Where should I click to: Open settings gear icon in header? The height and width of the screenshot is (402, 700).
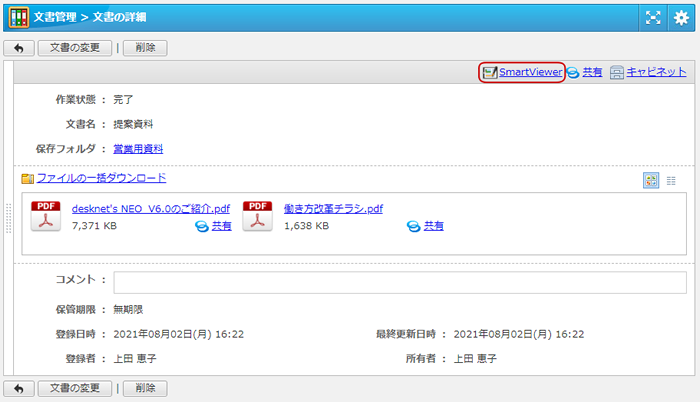coord(682,17)
